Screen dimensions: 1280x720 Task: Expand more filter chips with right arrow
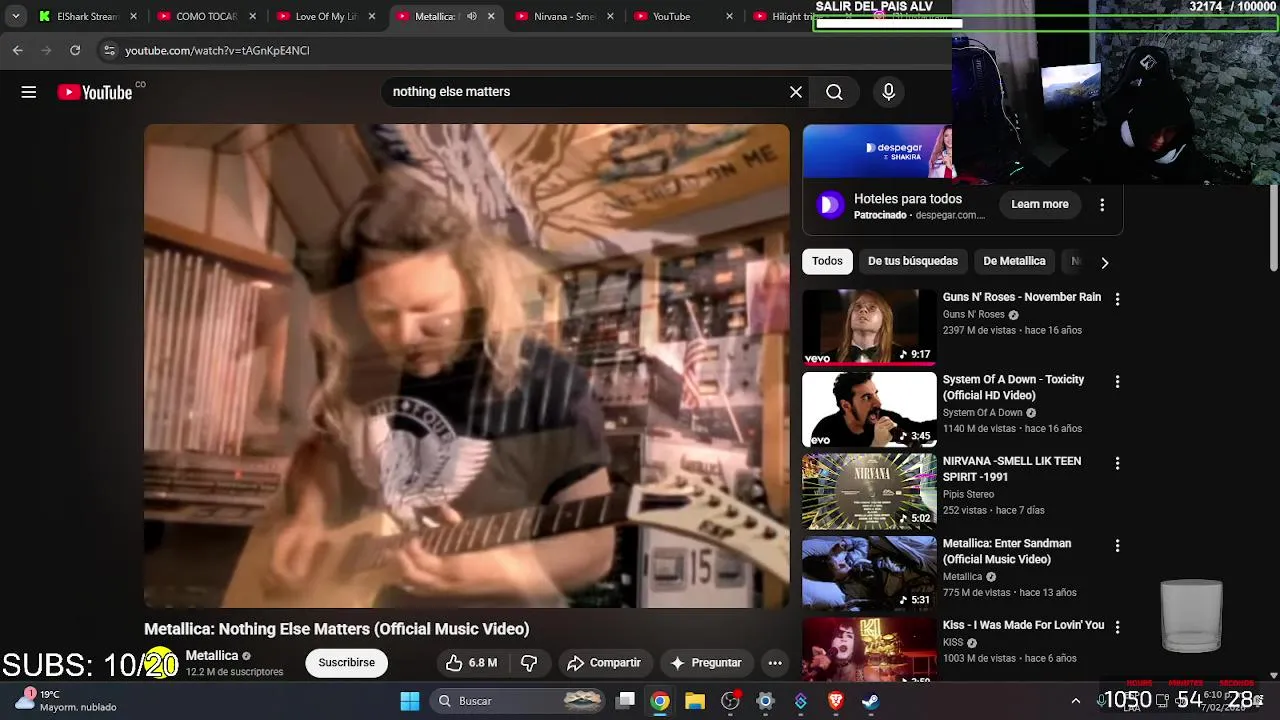point(1104,262)
